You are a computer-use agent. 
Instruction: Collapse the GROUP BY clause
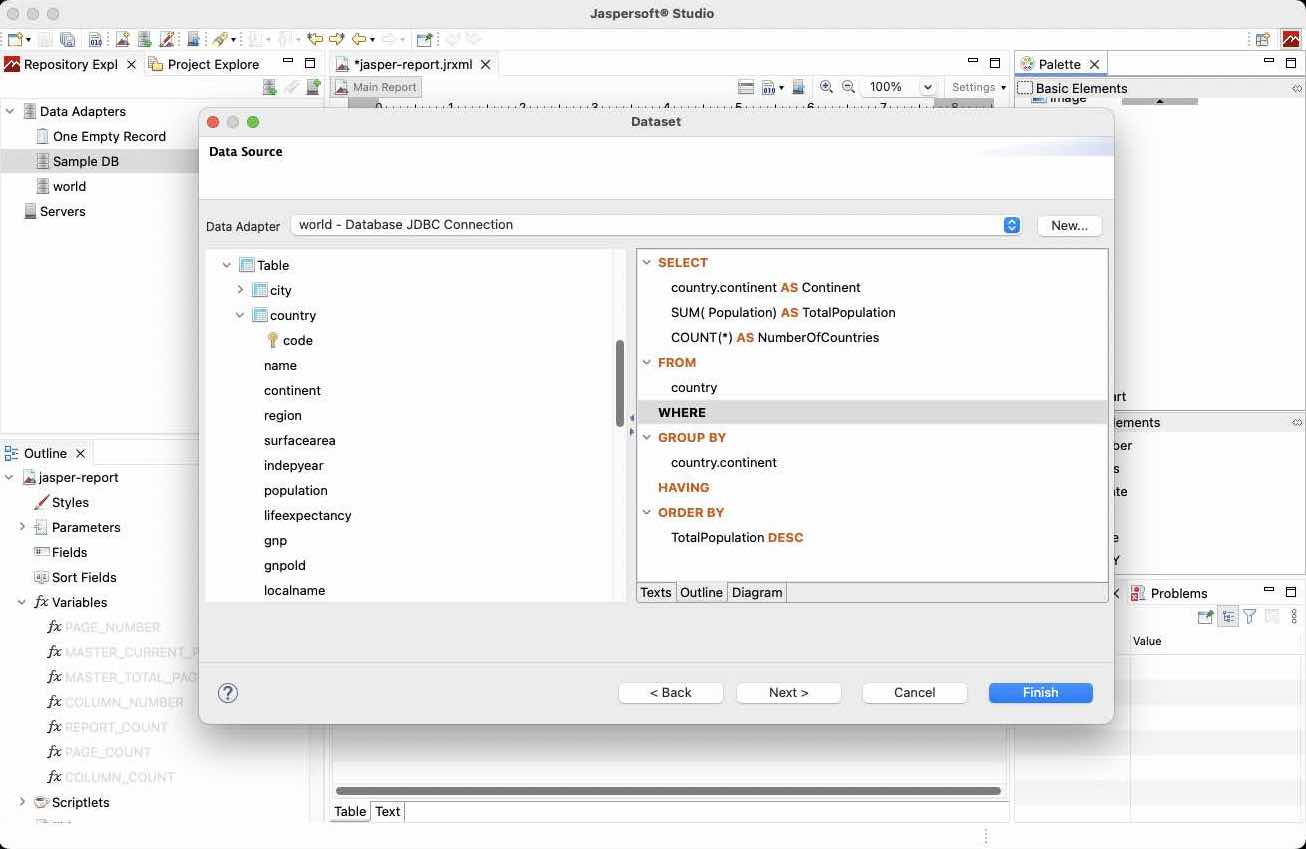647,437
